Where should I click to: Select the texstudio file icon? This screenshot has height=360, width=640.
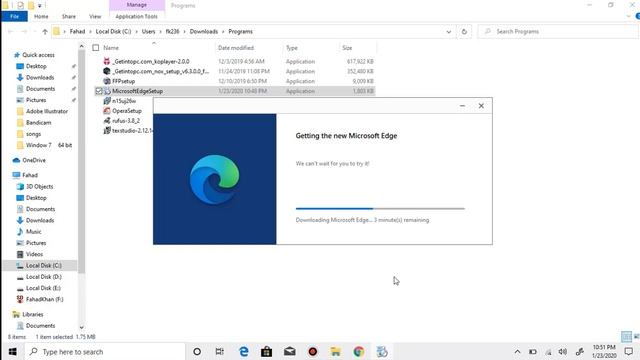pyautogui.click(x=107, y=131)
